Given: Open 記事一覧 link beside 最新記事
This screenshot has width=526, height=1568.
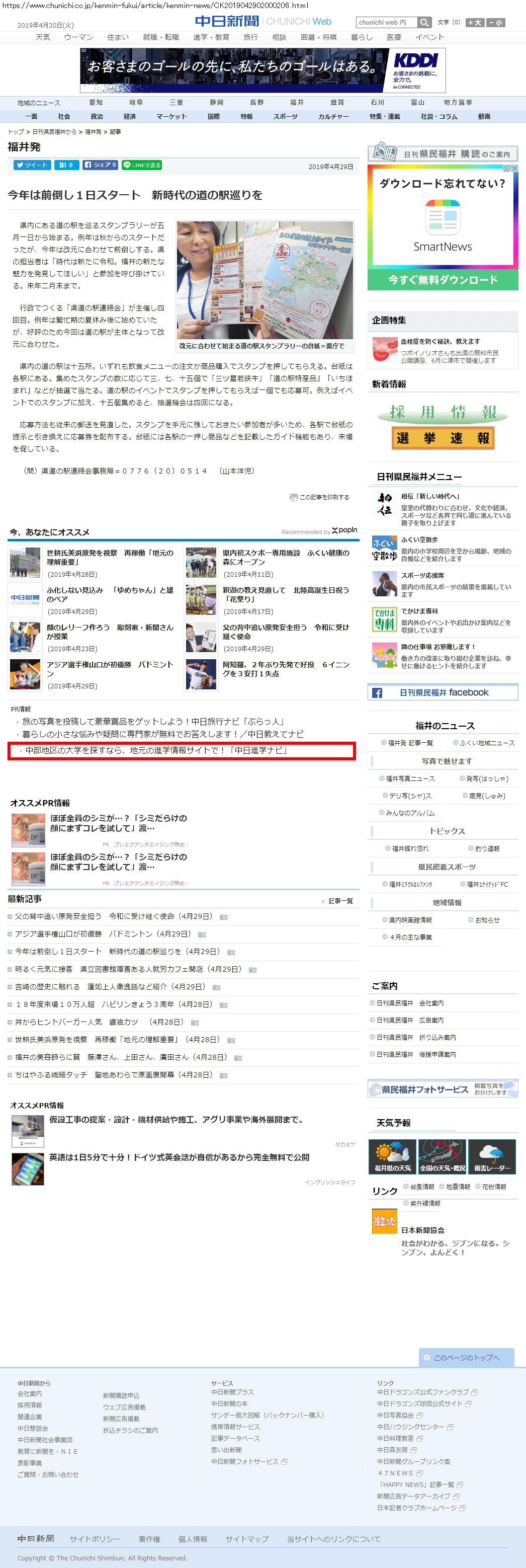Looking at the screenshot, I should point(340,901).
